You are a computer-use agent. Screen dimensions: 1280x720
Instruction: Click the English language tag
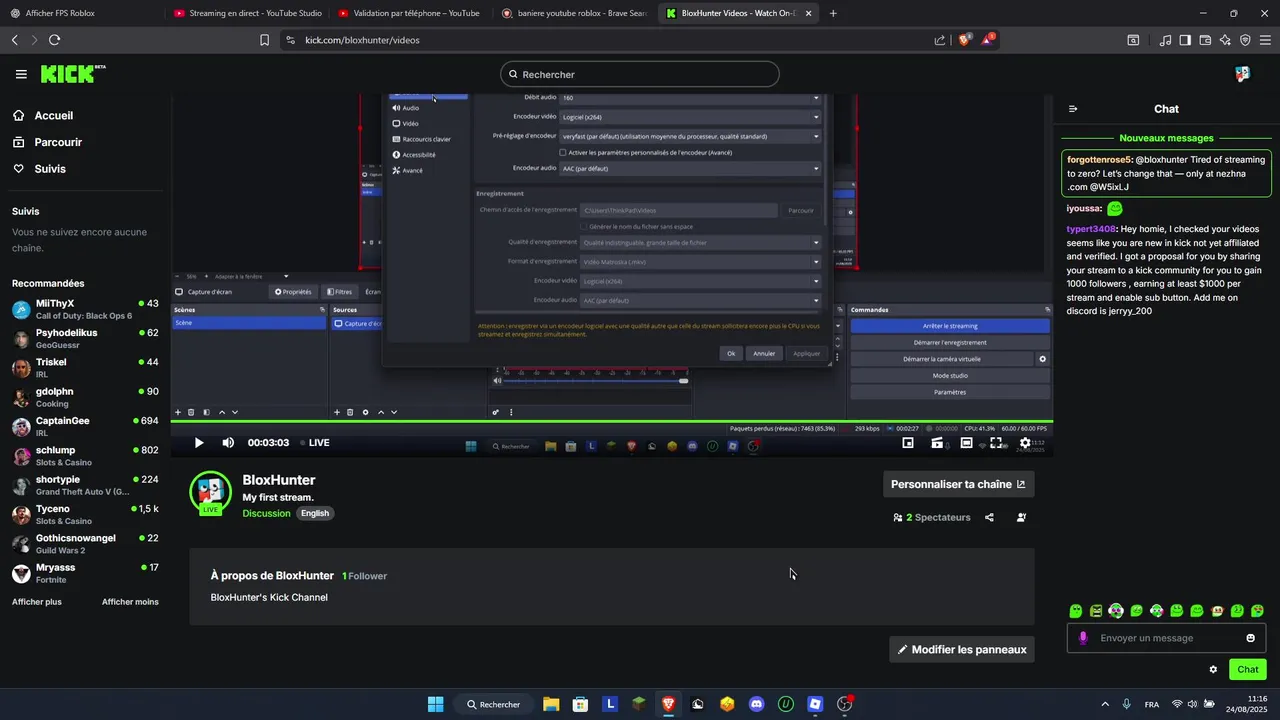(x=315, y=513)
